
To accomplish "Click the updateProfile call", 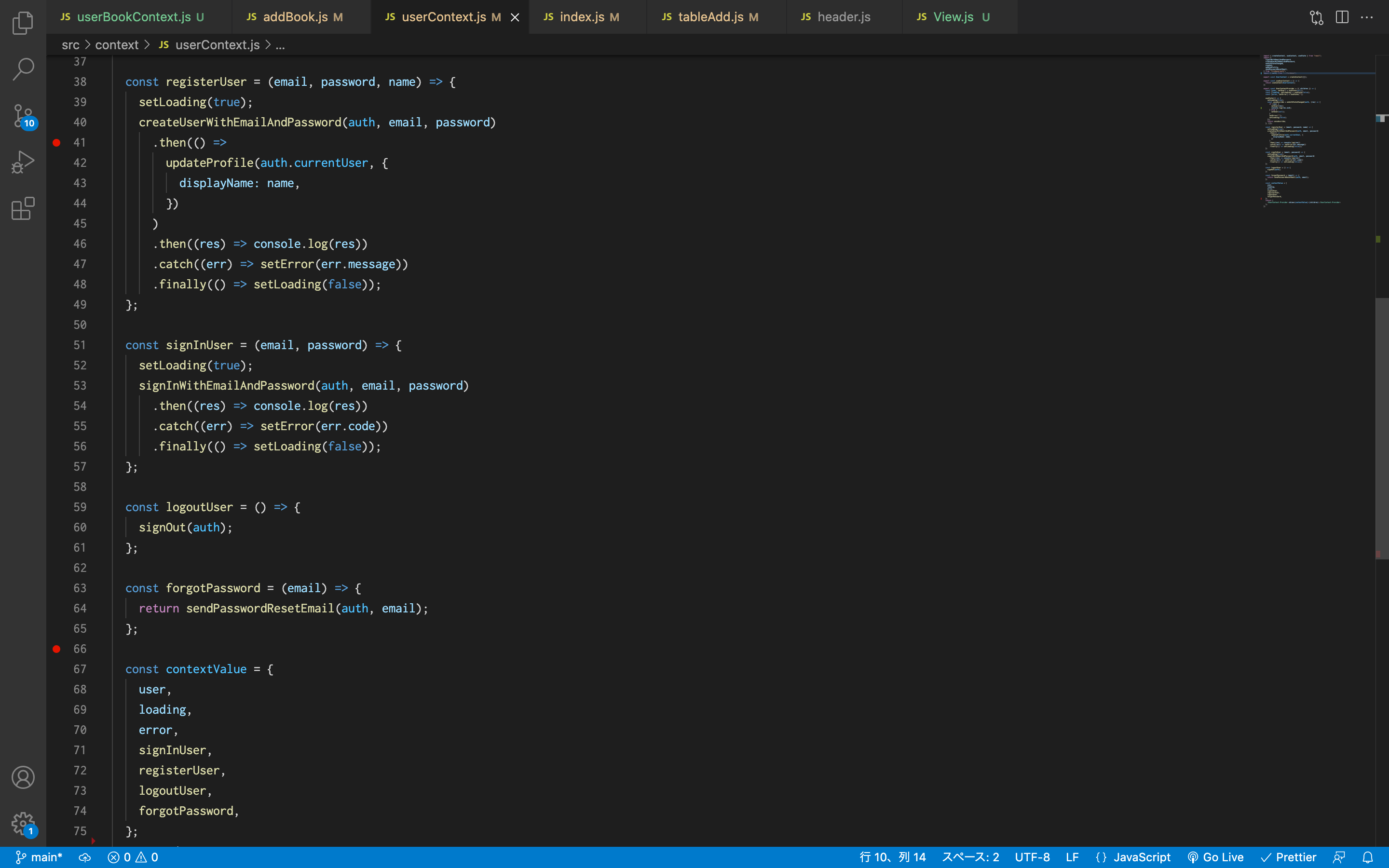I will 209,163.
